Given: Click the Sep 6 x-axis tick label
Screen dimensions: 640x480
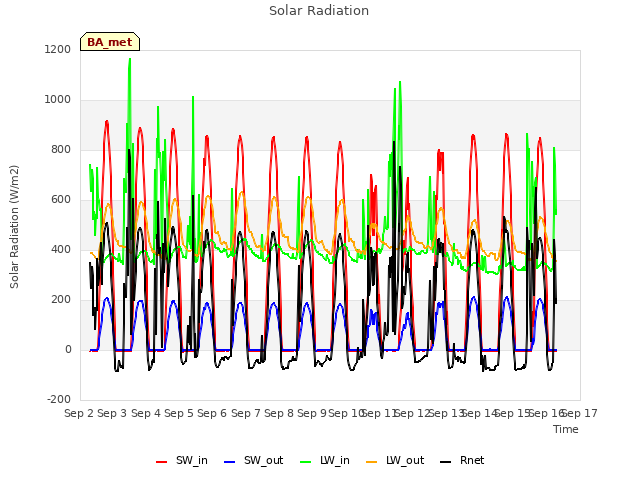Looking at the screenshot, I should [212, 413].
